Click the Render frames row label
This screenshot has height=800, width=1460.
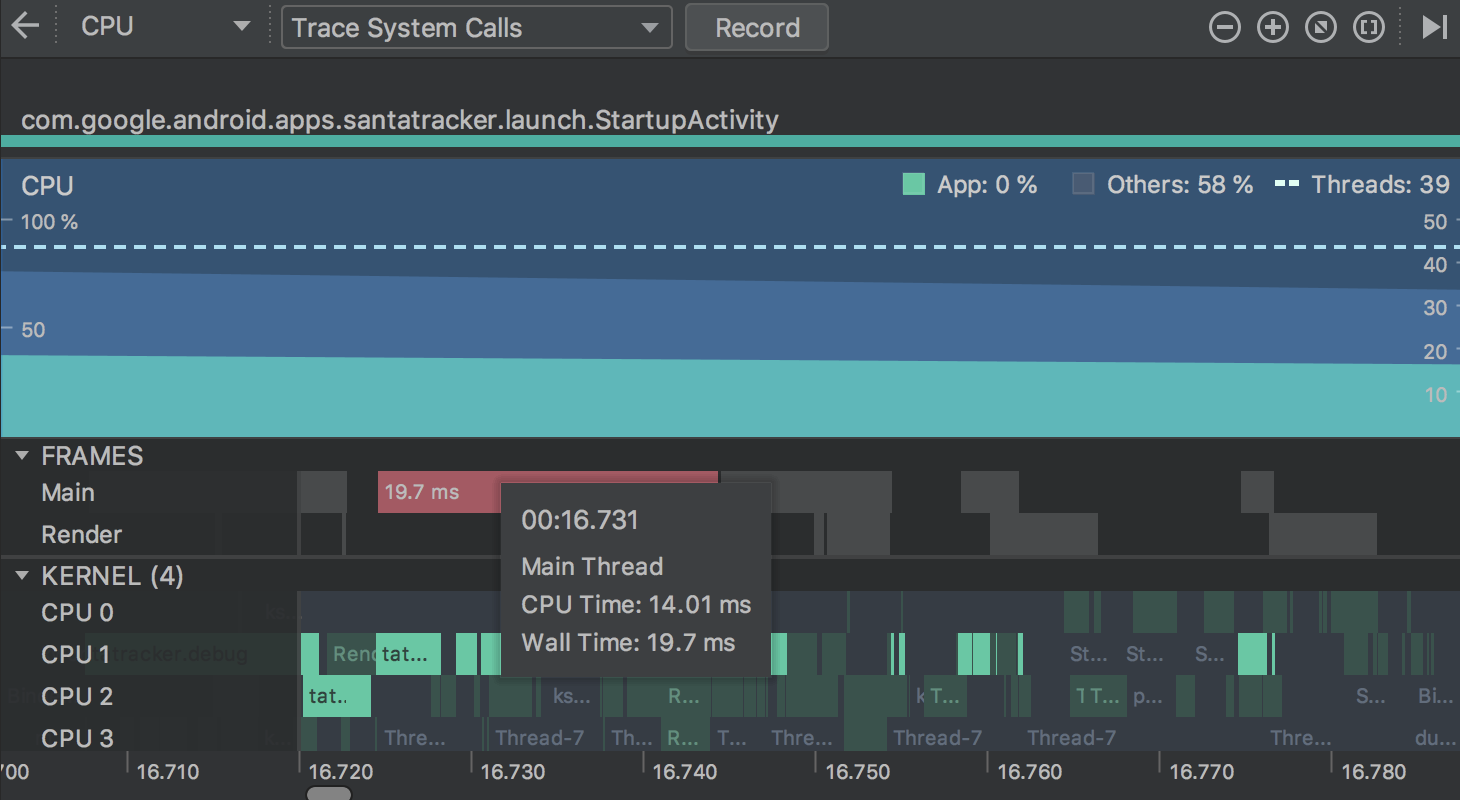coord(81,535)
